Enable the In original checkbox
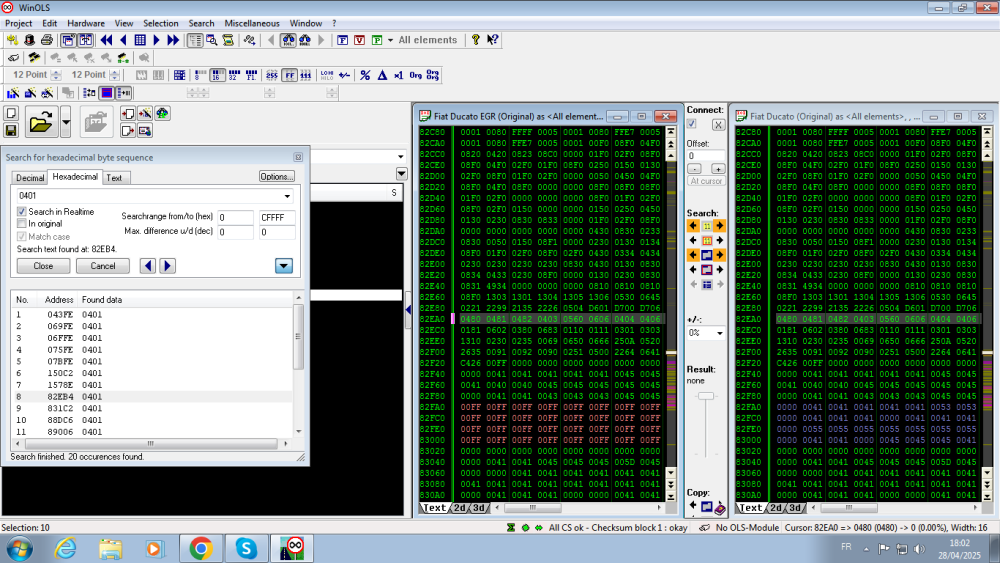This screenshot has height=563, width=1000. 22,224
